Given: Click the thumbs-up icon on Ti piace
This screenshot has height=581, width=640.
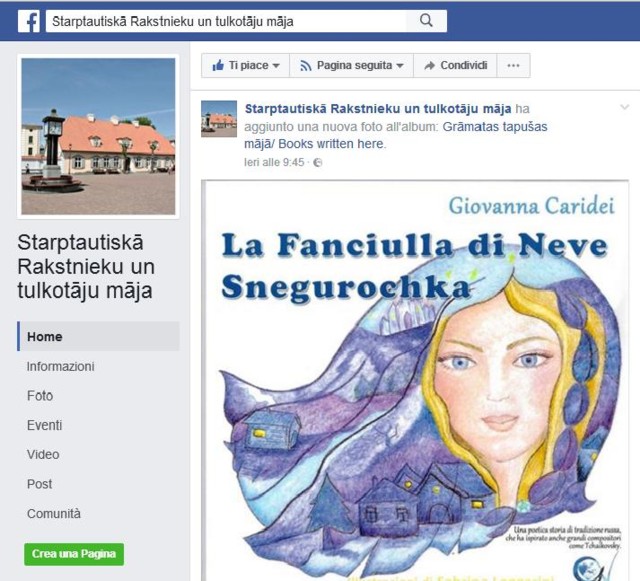Looking at the screenshot, I should click(218, 65).
